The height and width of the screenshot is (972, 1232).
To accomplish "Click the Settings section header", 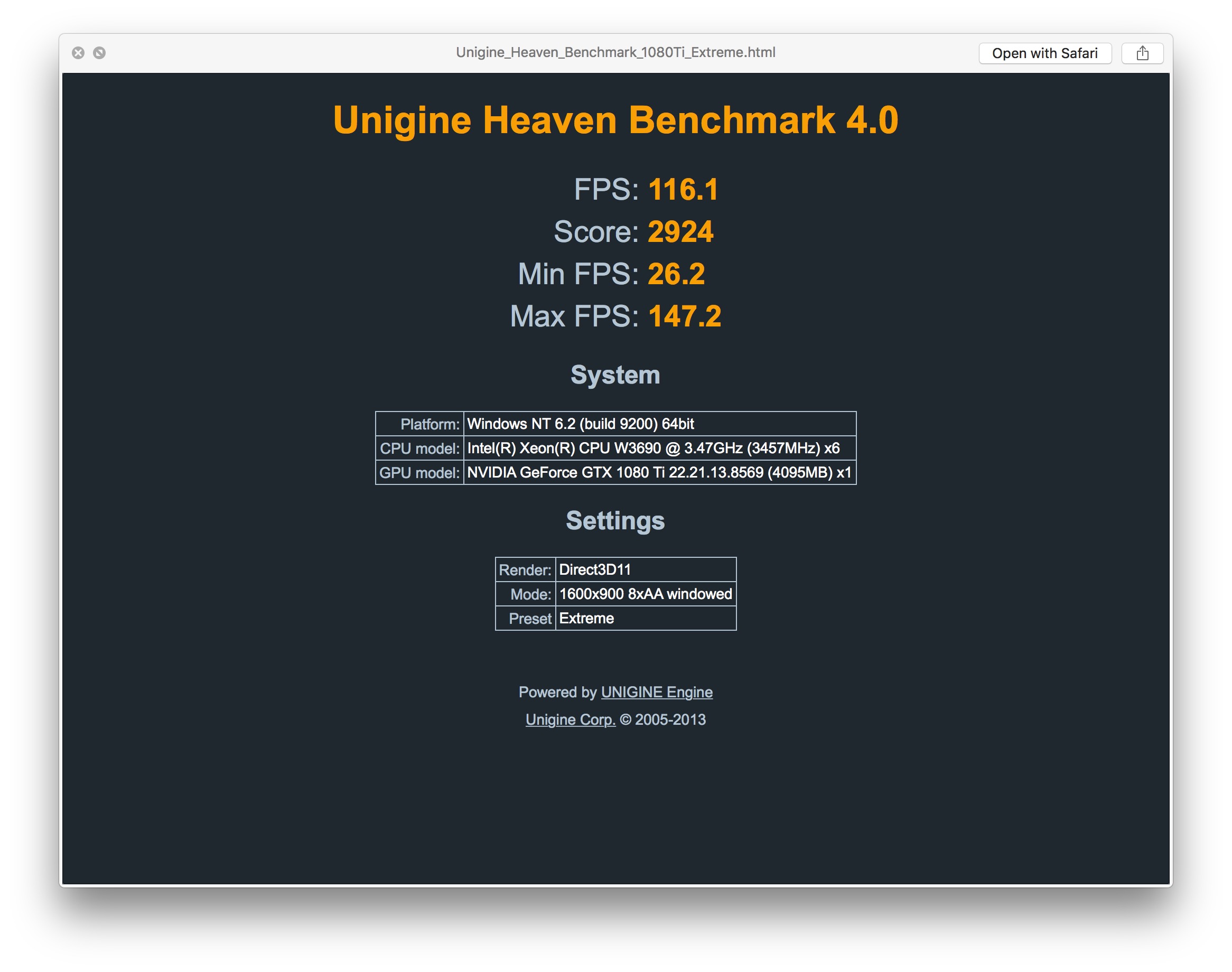I will (x=615, y=519).
